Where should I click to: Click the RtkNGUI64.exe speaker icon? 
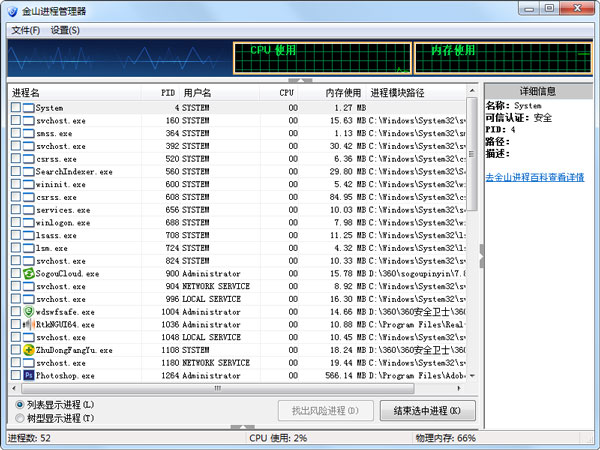pyautogui.click(x=29, y=324)
